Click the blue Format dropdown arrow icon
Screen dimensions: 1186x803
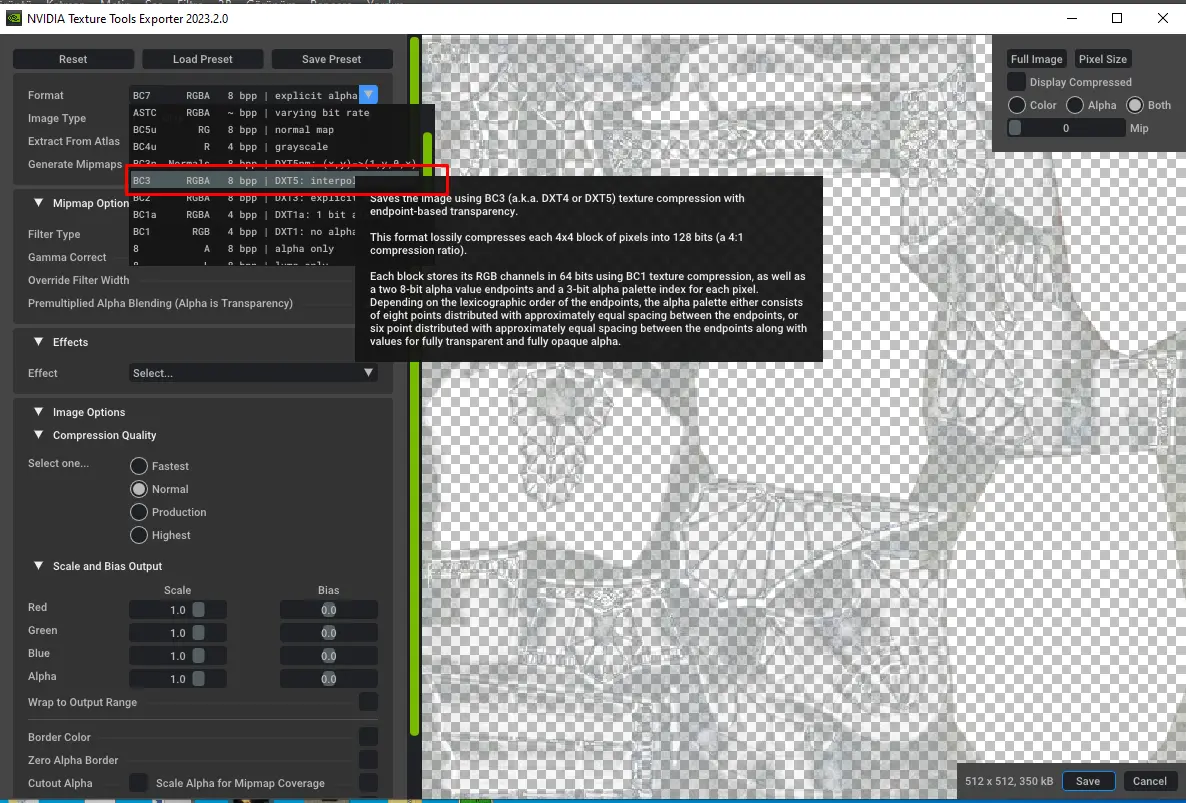pyautogui.click(x=368, y=93)
